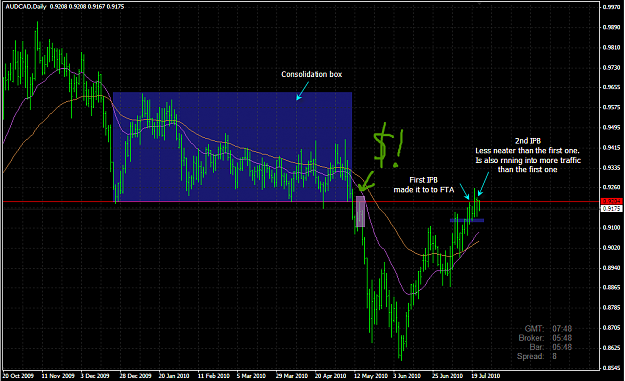Select the "Consolidation box" text label

[x=312, y=74]
